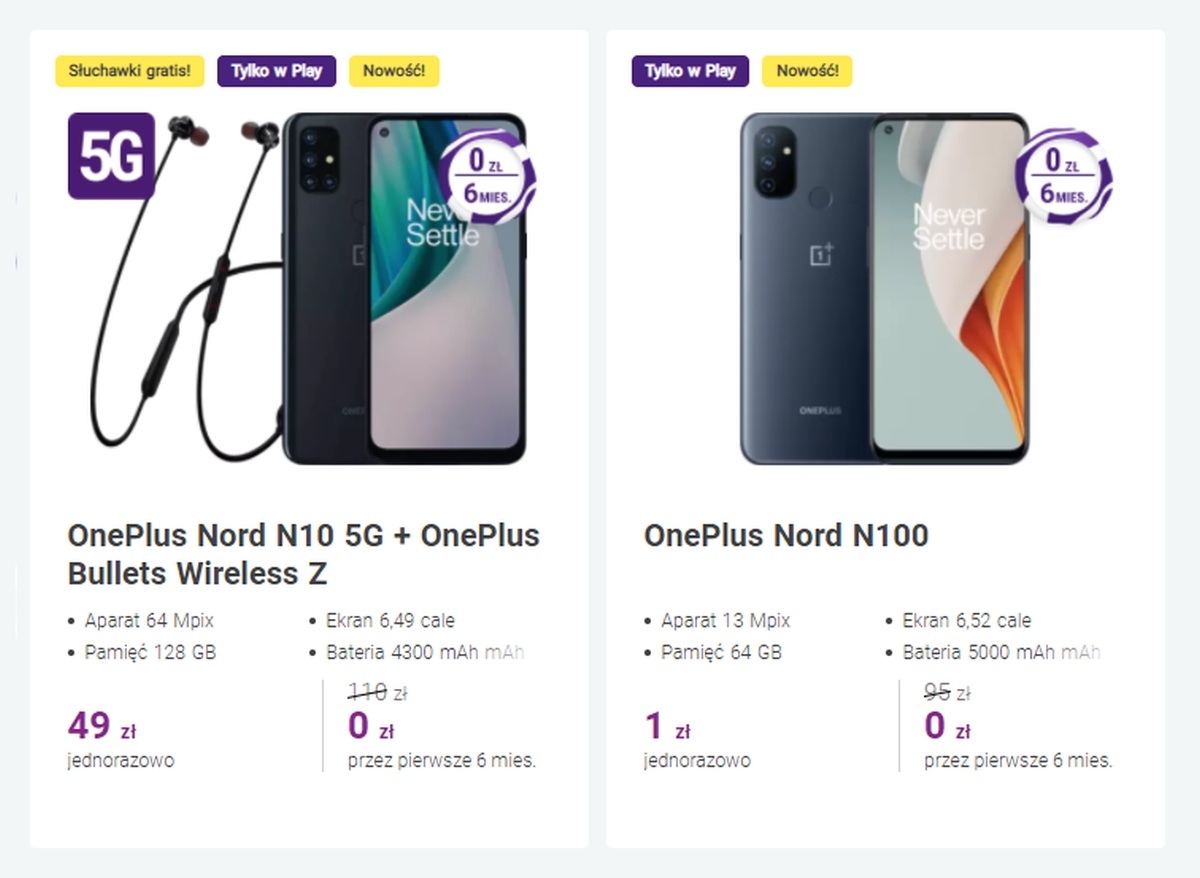This screenshot has width=1200, height=878.
Task: Click the Ekran 6,49 cale spec
Action: [390, 621]
